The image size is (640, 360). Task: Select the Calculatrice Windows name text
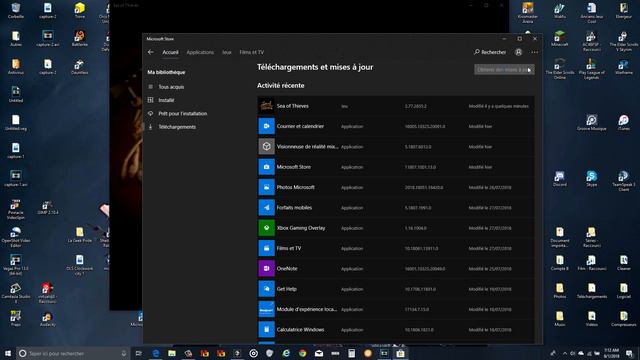(300, 330)
